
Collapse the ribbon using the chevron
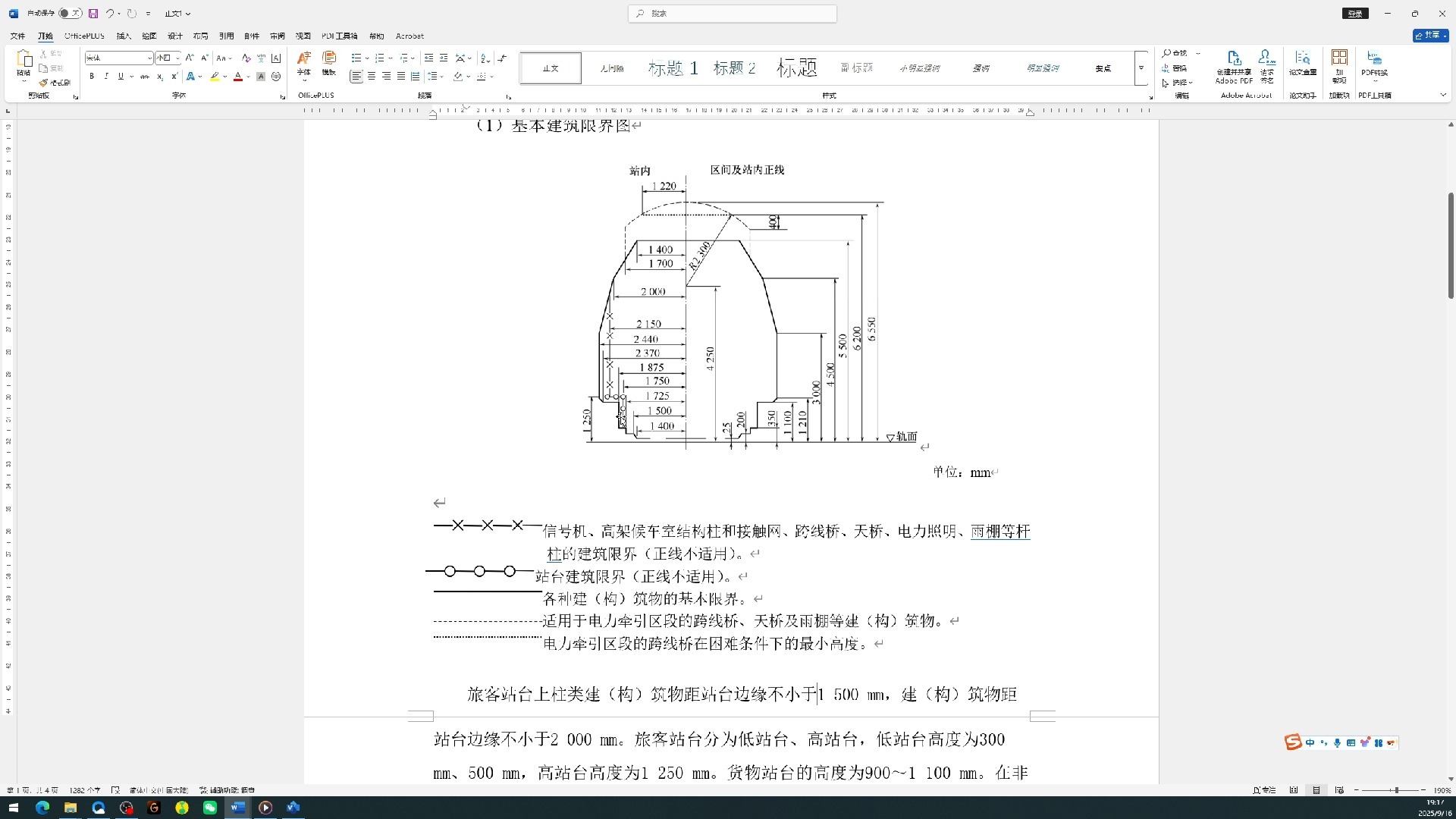1443,95
